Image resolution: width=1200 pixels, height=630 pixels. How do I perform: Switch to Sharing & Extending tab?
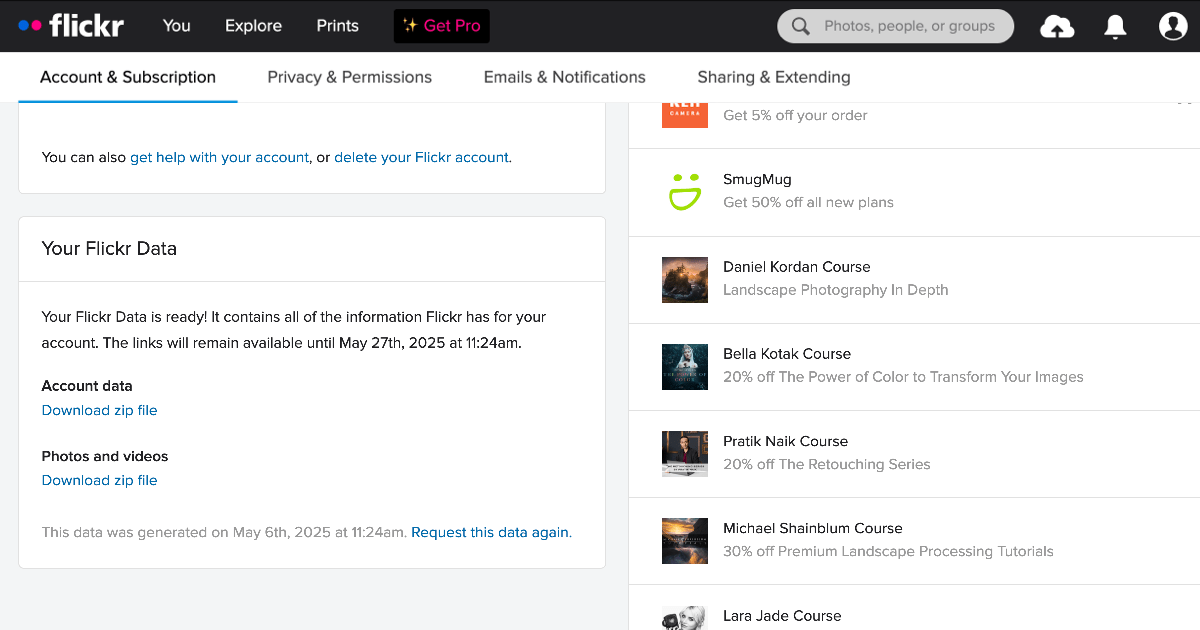coord(774,77)
